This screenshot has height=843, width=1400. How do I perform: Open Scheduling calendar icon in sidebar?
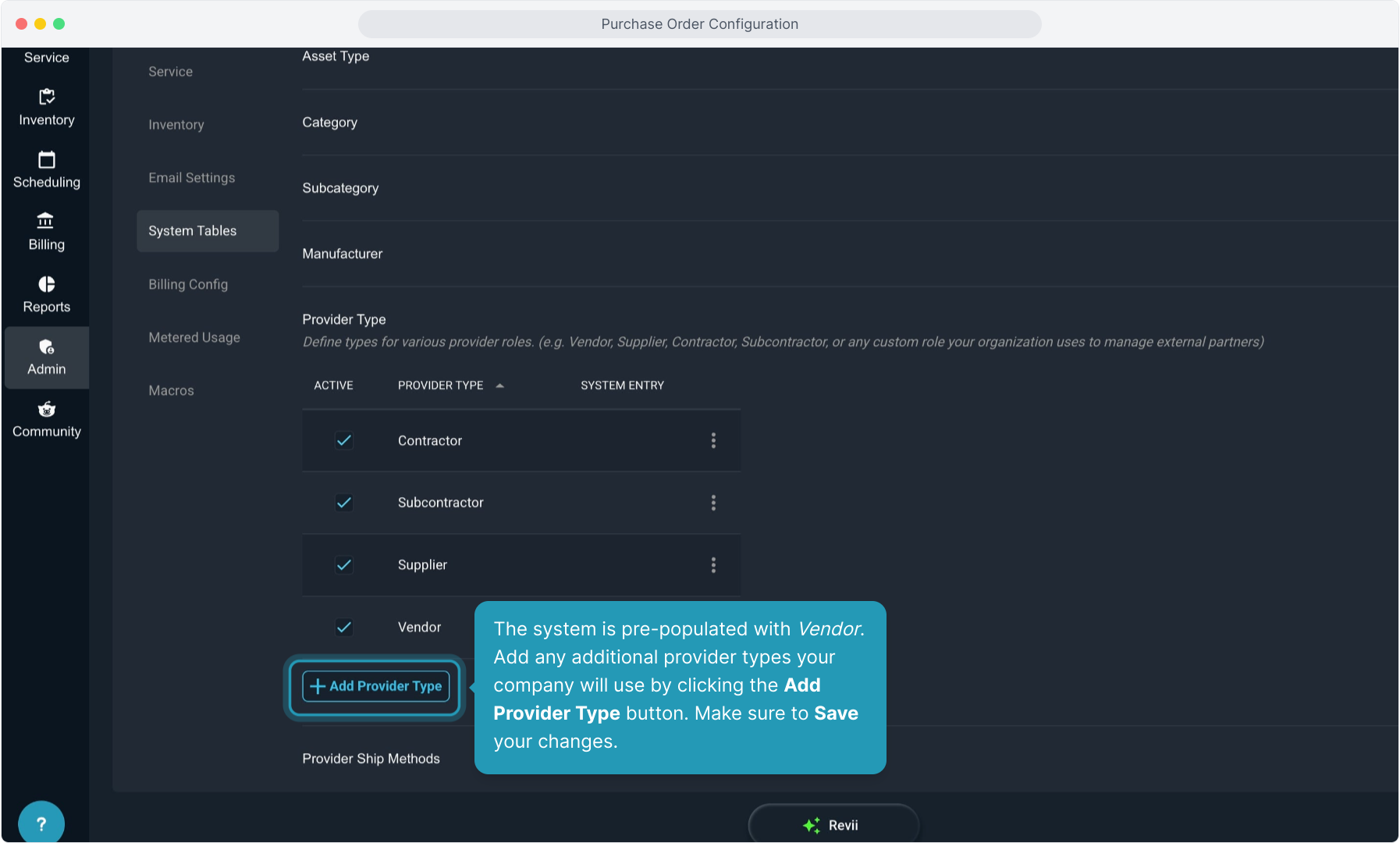pyautogui.click(x=47, y=160)
